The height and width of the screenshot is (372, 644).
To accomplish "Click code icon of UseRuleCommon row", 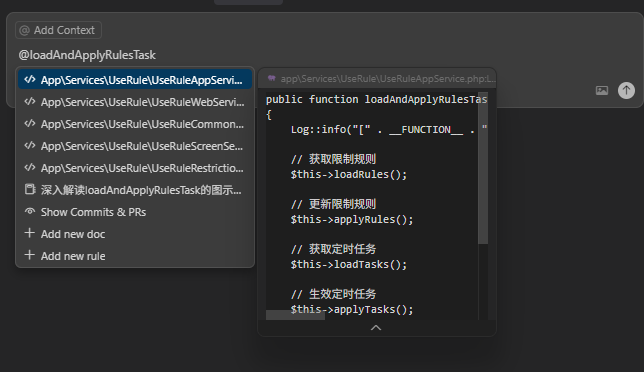I will (x=30, y=124).
